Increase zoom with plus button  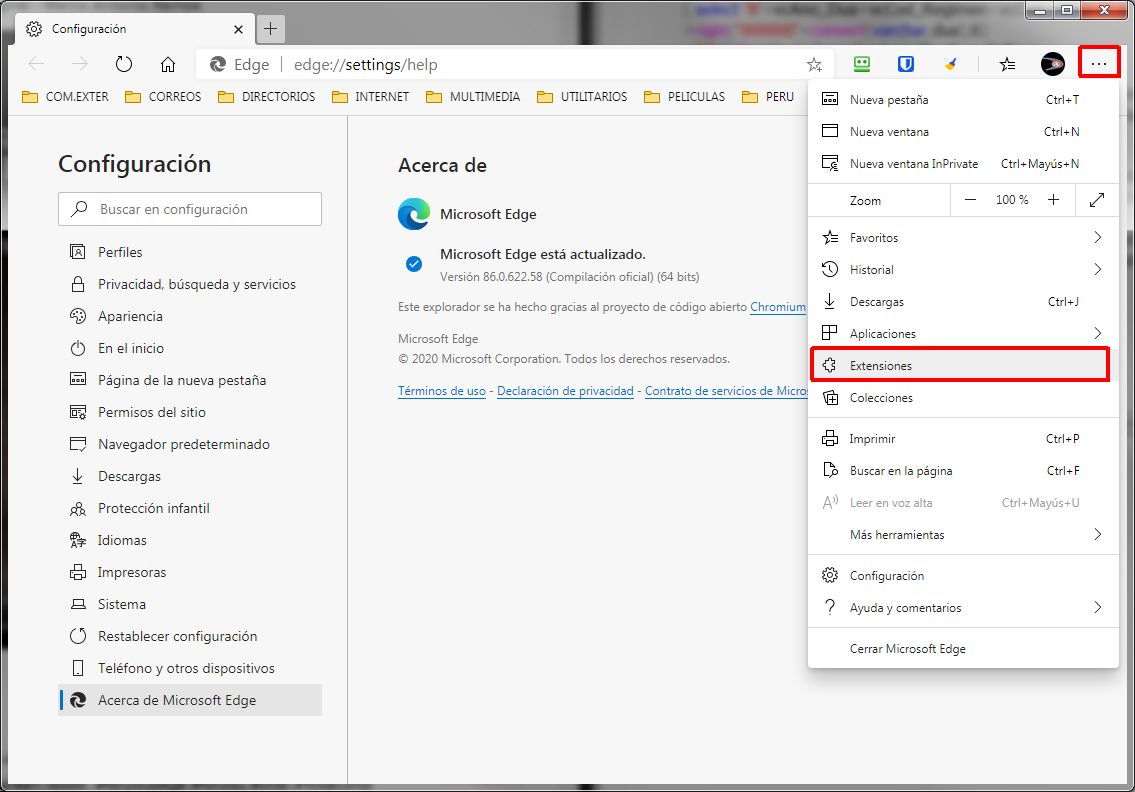pyautogui.click(x=1053, y=200)
